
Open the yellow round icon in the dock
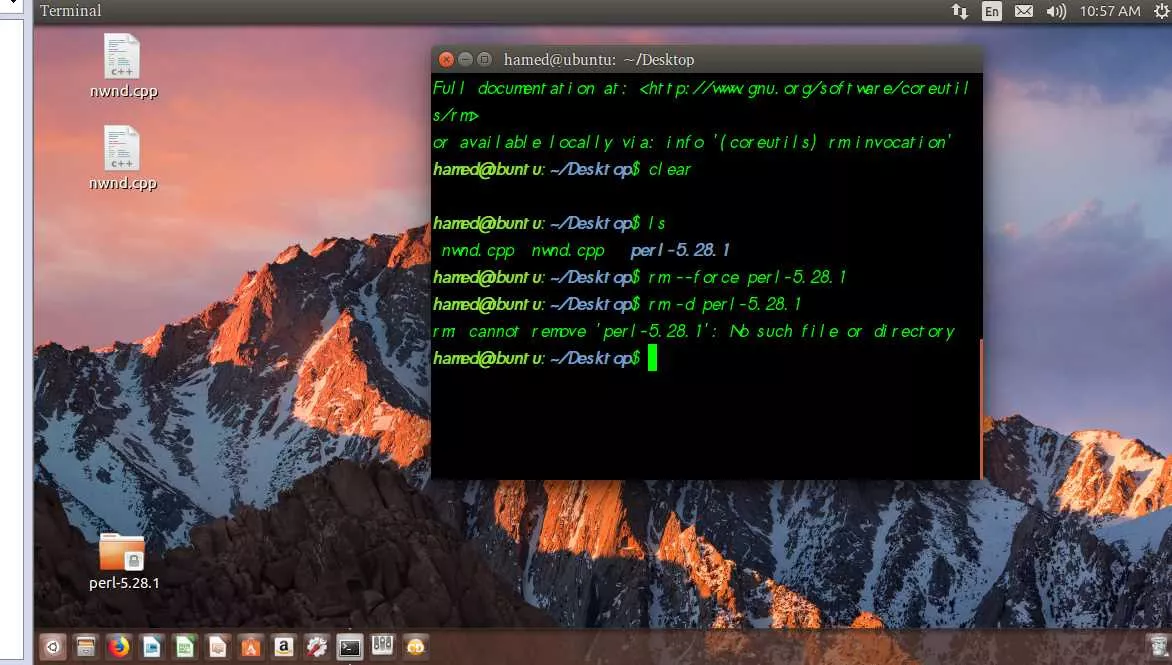click(x=416, y=646)
